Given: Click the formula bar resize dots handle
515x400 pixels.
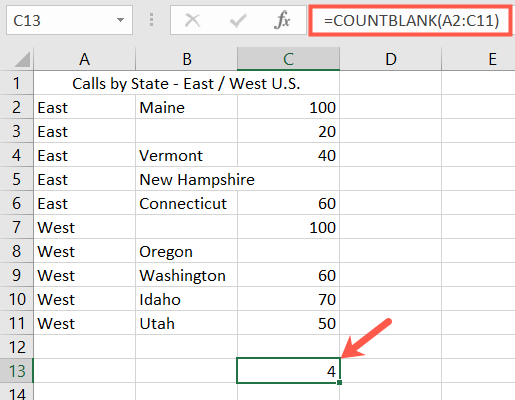Looking at the screenshot, I should pyautogui.click(x=151, y=20).
